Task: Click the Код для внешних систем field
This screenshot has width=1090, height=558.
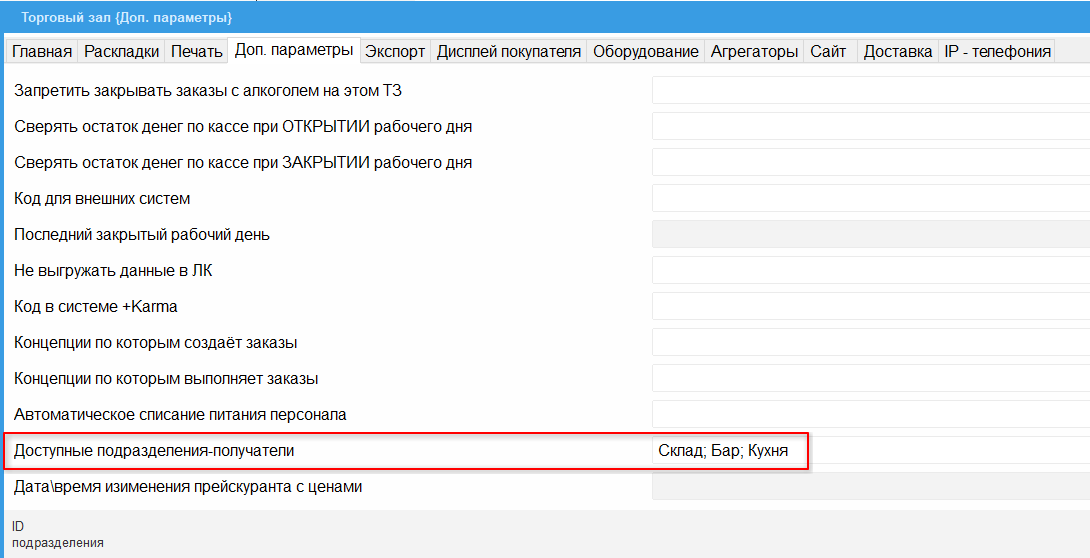Action: (871, 199)
